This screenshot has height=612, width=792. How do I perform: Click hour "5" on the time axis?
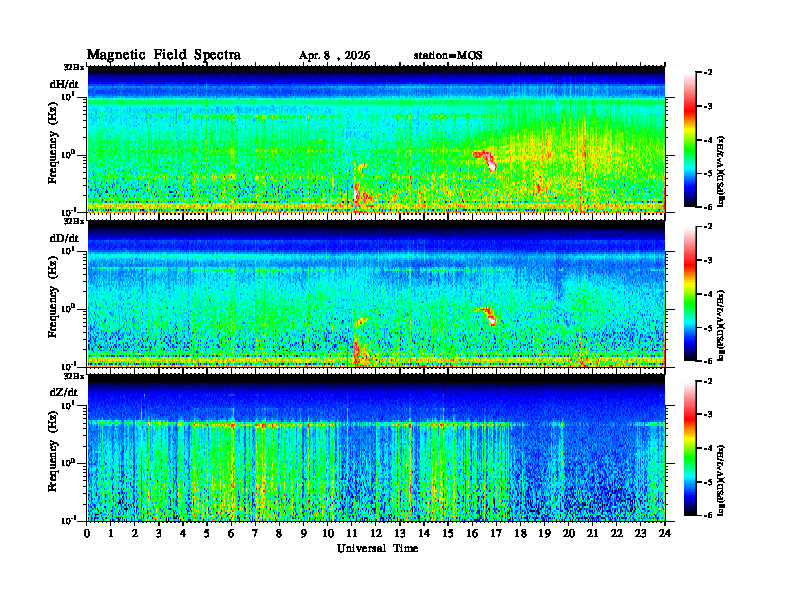207,534
